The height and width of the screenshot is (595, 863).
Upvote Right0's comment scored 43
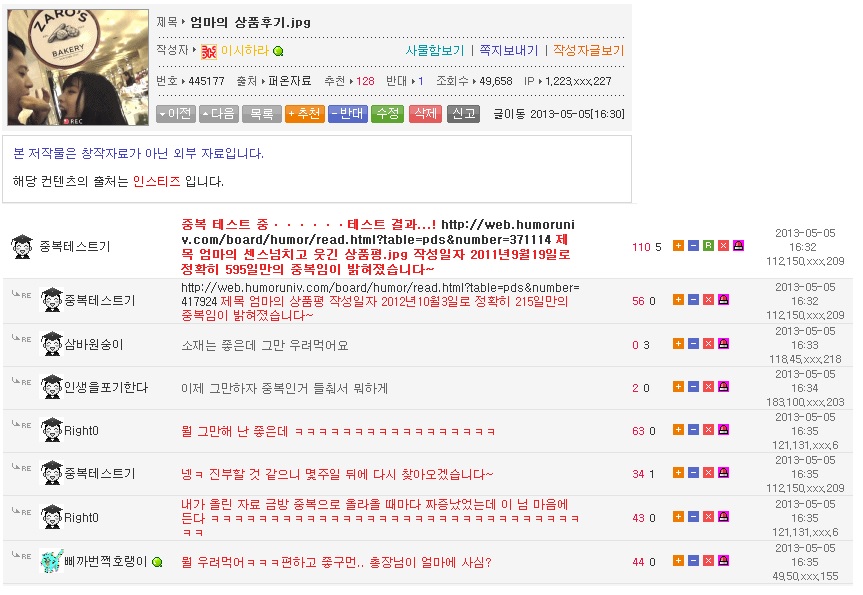click(x=678, y=517)
